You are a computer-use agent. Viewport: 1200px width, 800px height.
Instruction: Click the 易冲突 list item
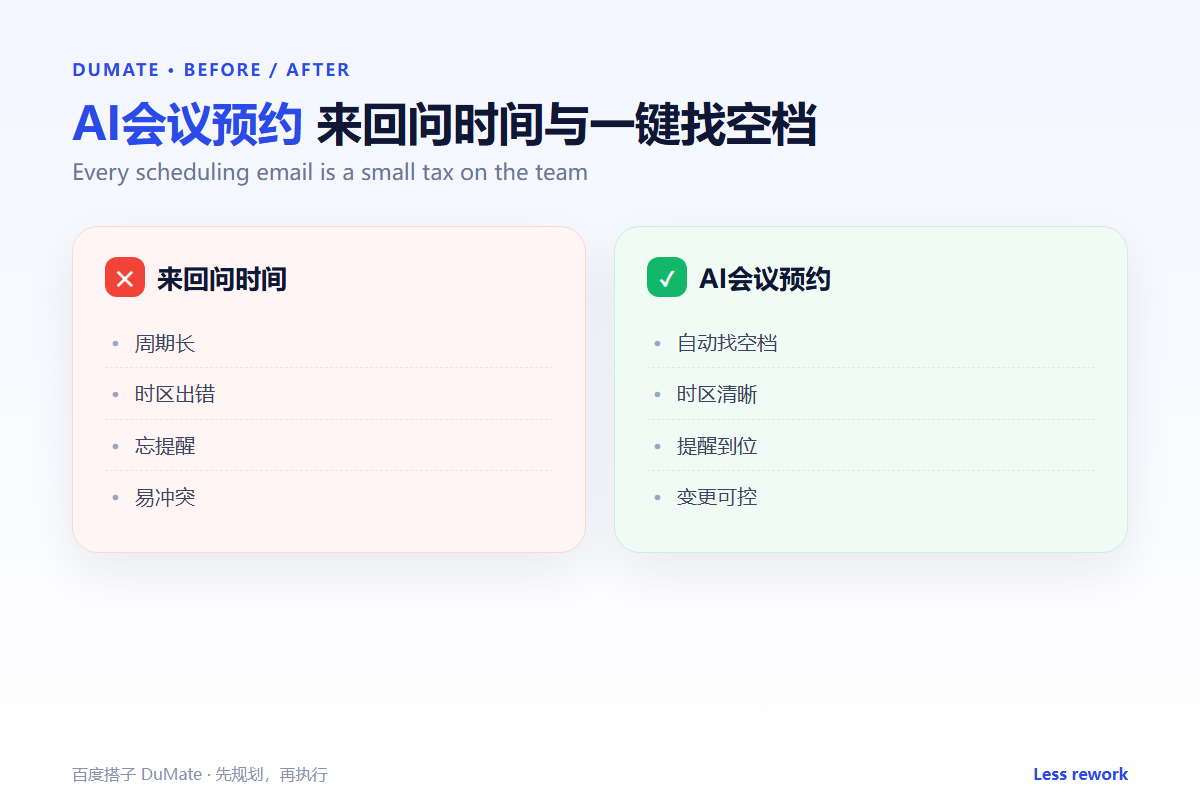[329, 497]
